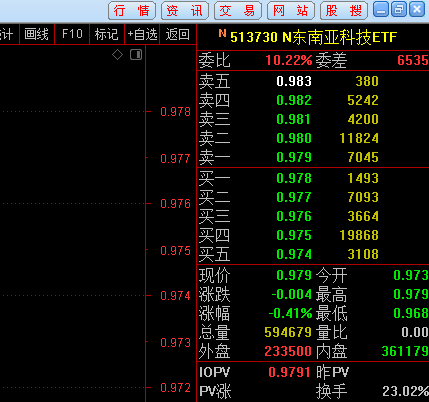Click chart axis label 0.974
This screenshot has width=429, height=402.
click(x=175, y=296)
